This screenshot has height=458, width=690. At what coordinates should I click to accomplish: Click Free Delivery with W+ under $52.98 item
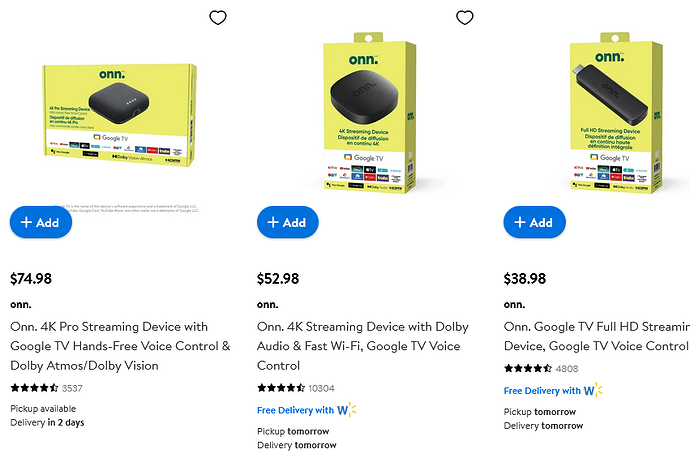tap(307, 410)
